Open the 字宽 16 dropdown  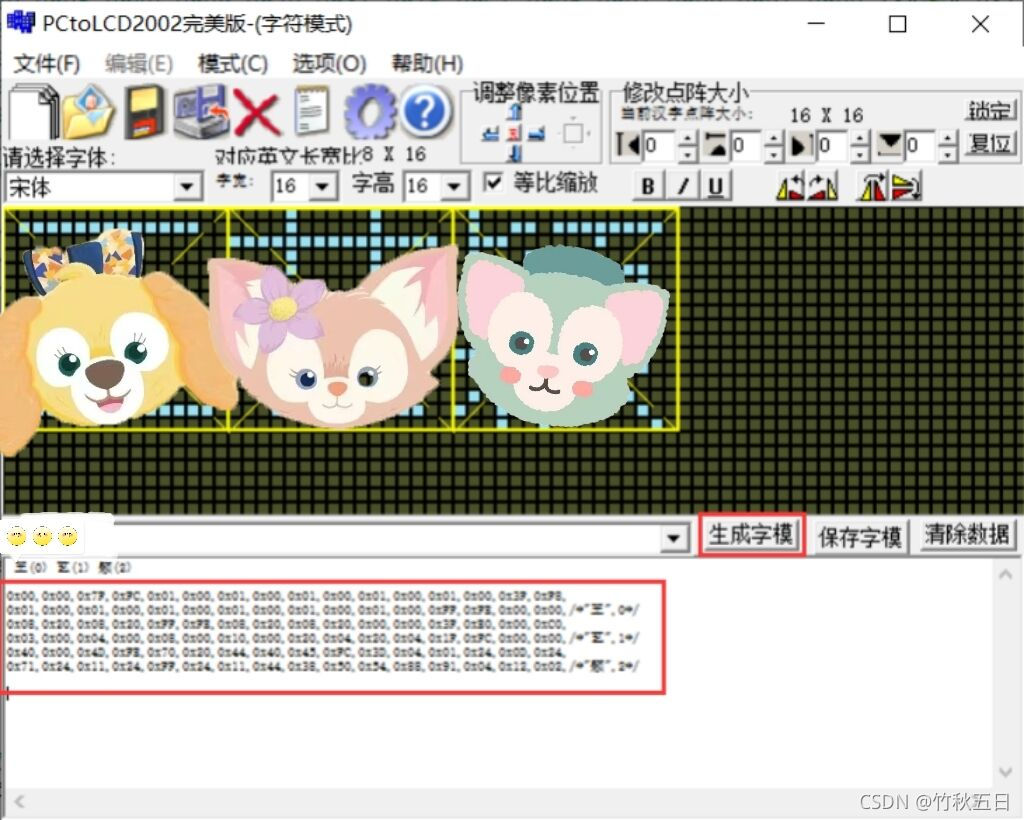(322, 187)
